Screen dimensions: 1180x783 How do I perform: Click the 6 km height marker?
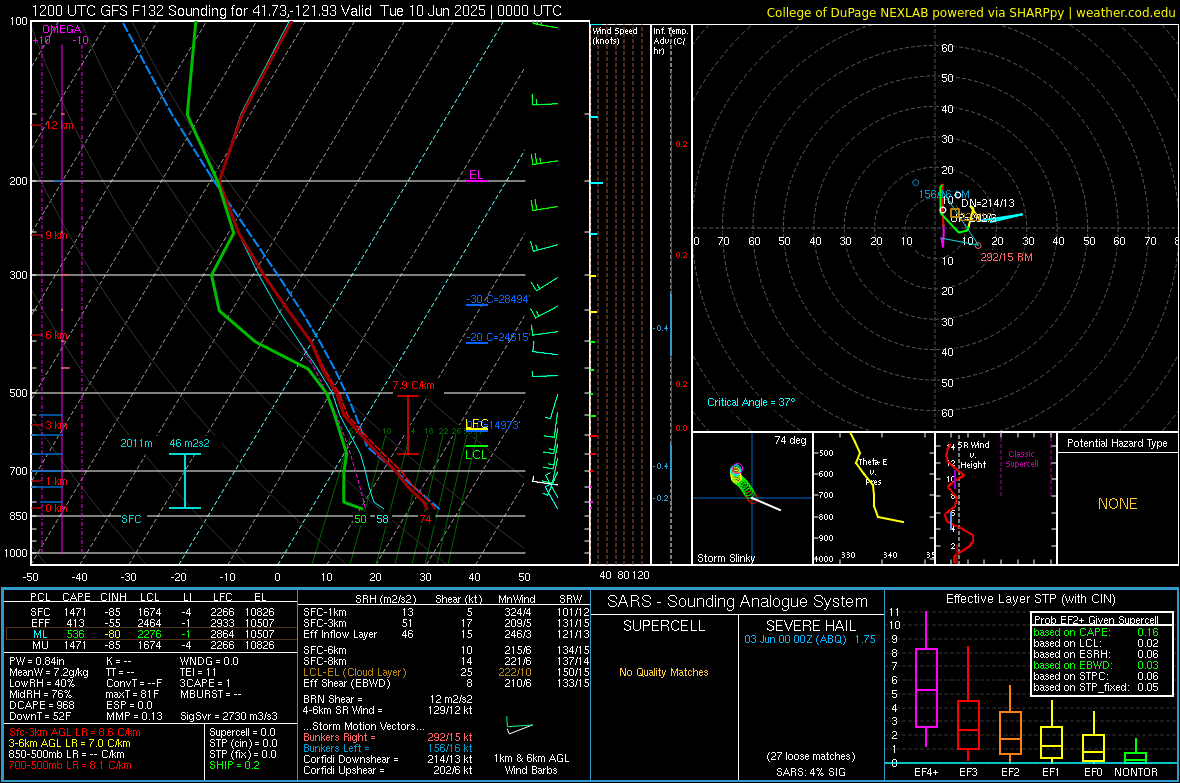[55, 335]
